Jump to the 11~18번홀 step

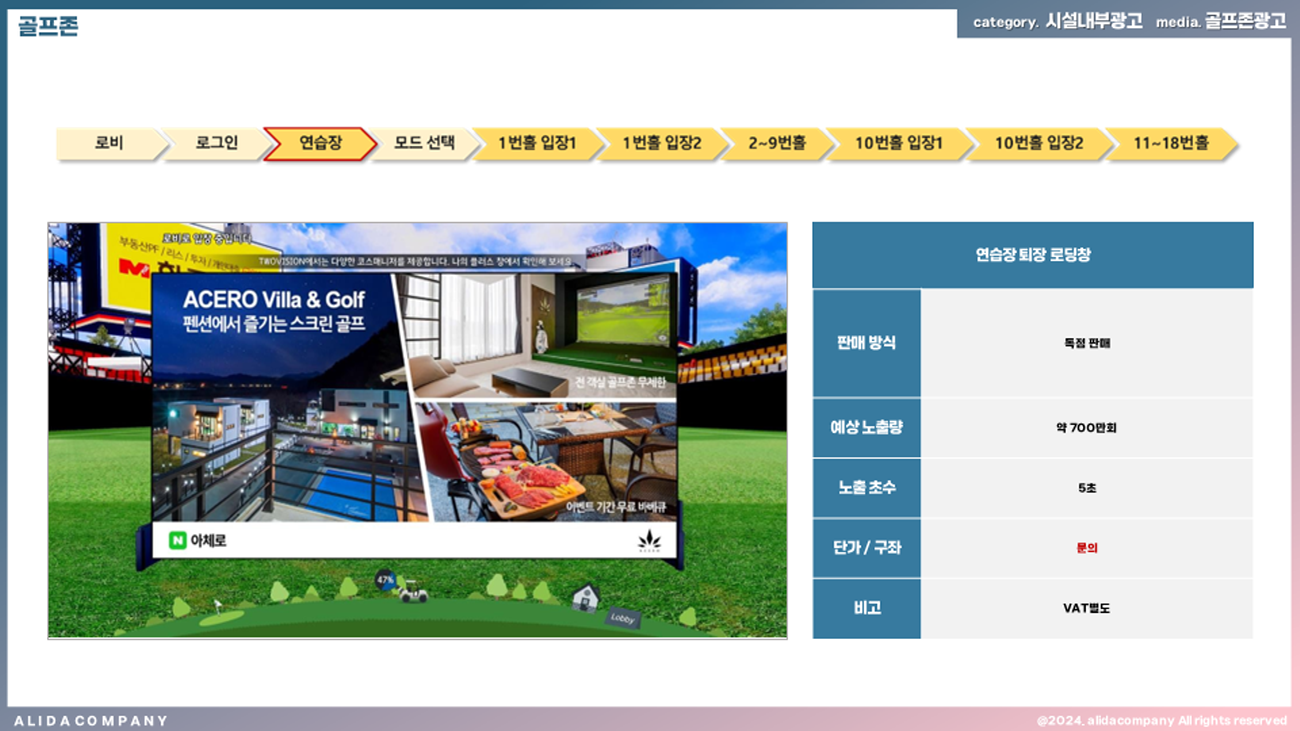pos(1170,143)
